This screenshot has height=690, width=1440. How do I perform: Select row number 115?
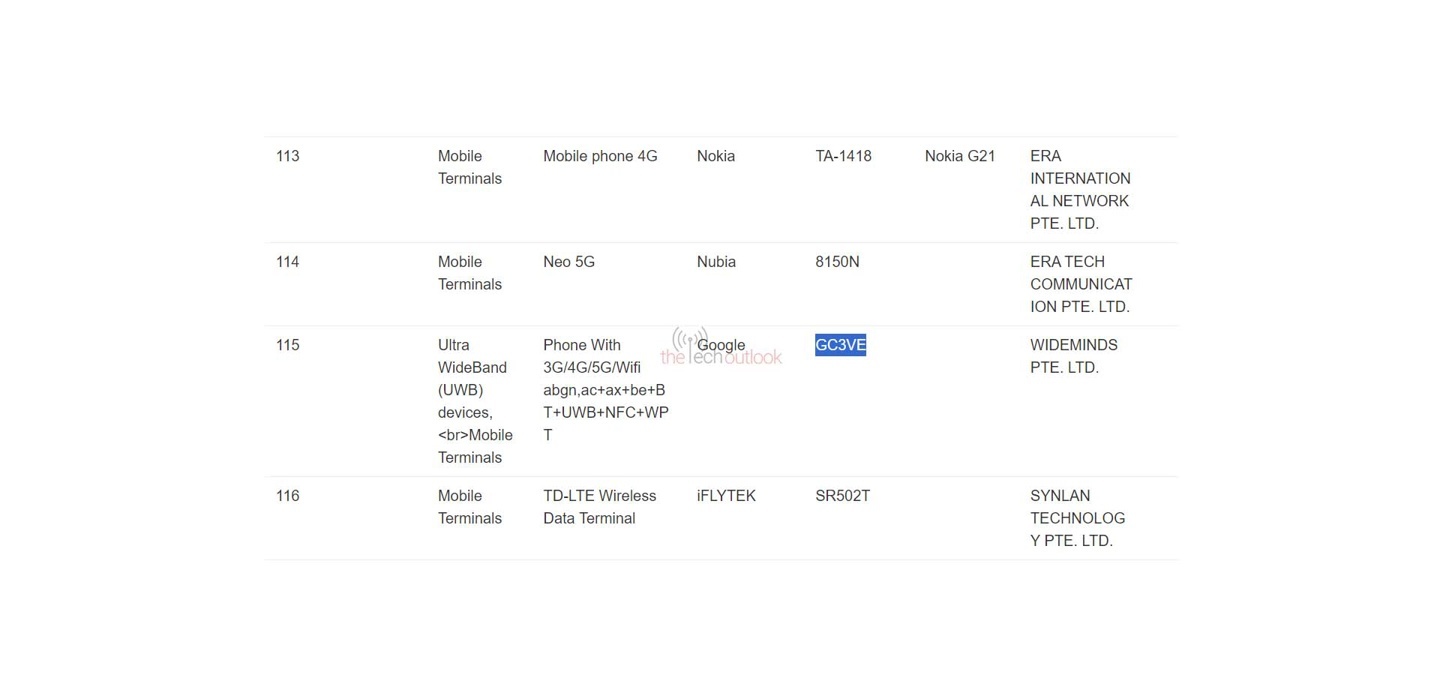tap(288, 346)
